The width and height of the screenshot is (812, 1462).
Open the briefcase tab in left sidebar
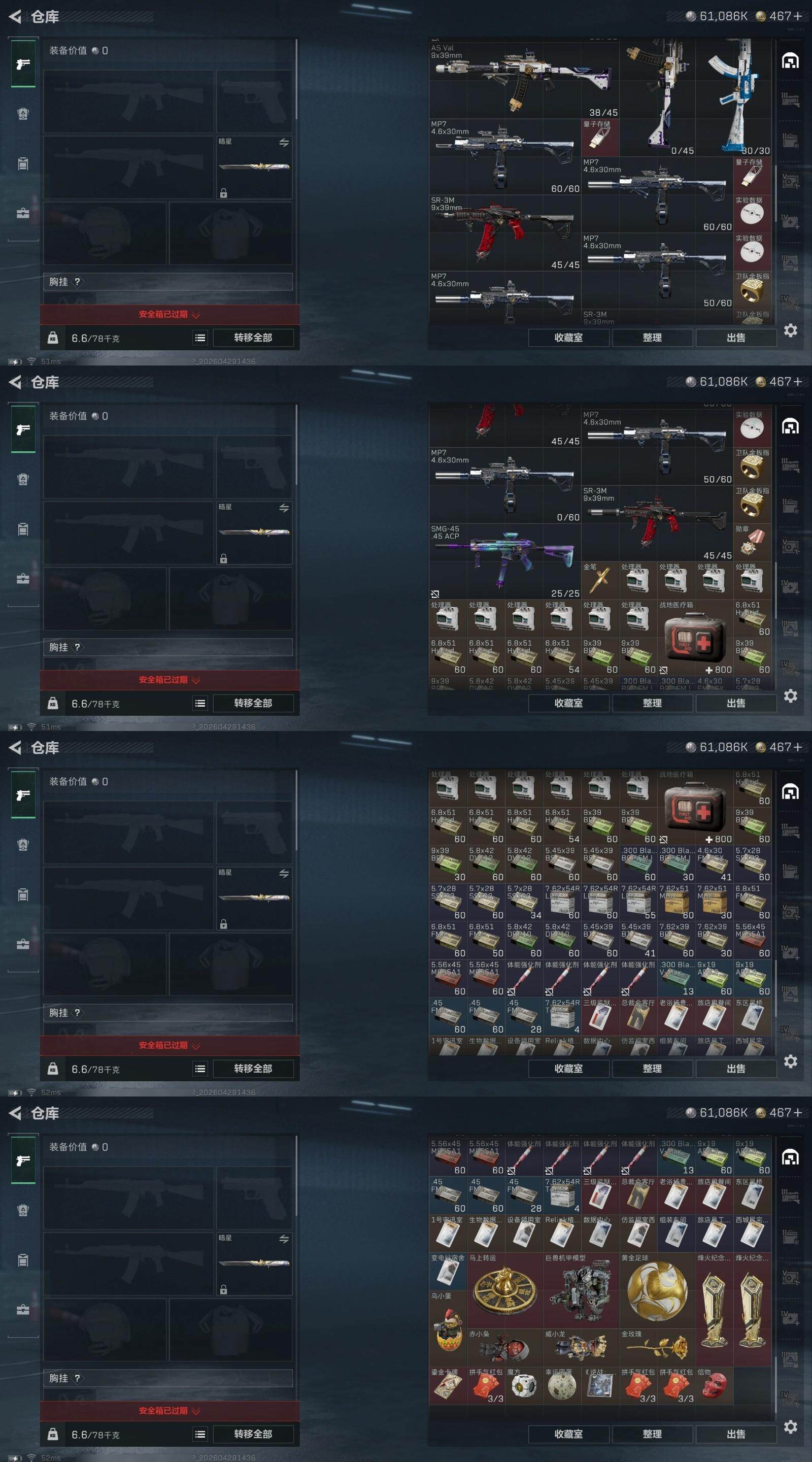click(23, 213)
